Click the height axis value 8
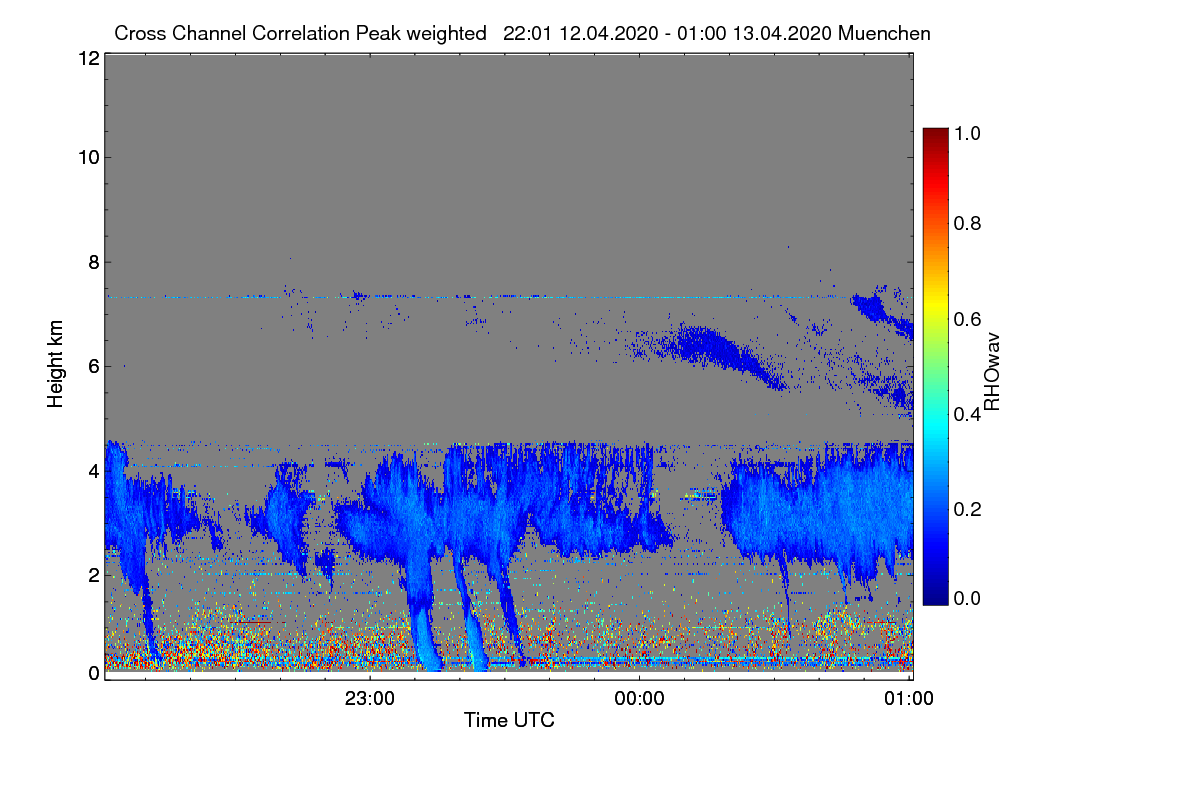The height and width of the screenshot is (800, 1200). (x=92, y=262)
